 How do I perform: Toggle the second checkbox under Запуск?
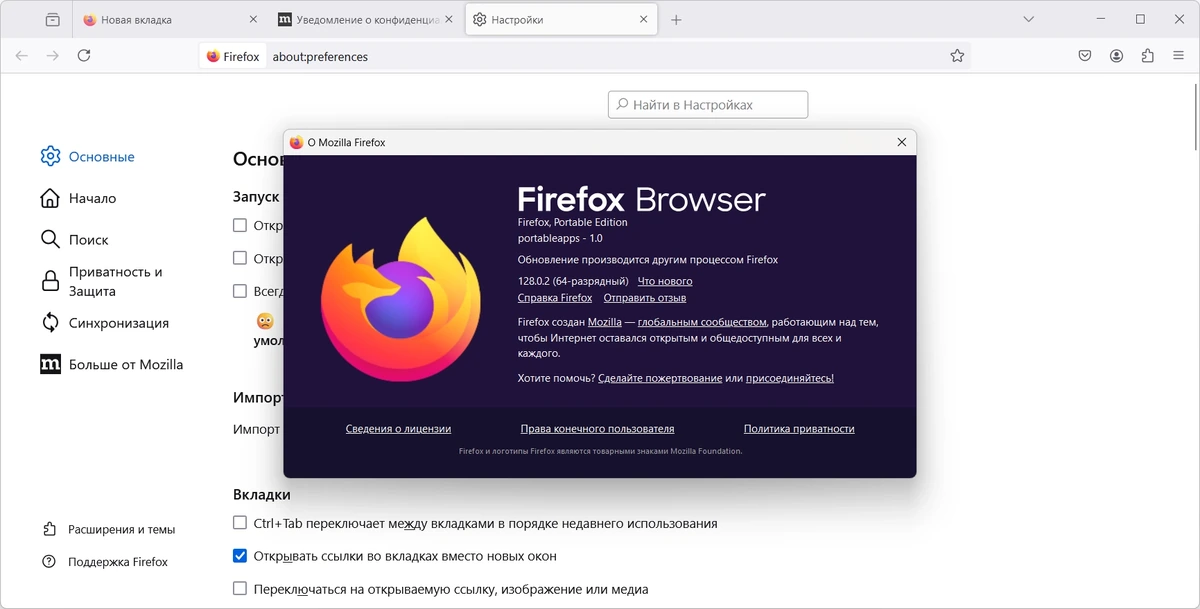click(240, 258)
